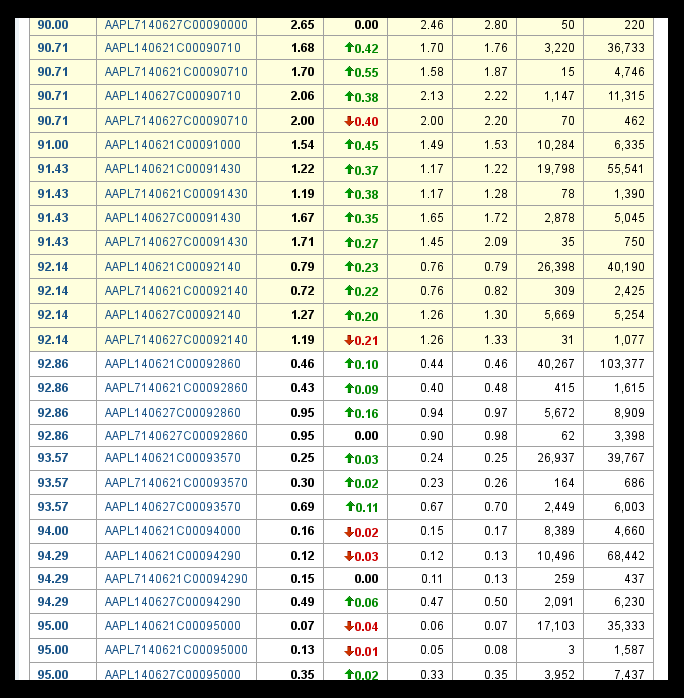
Task: Follow the AAPL7140627C00091430 link
Action: click(176, 242)
